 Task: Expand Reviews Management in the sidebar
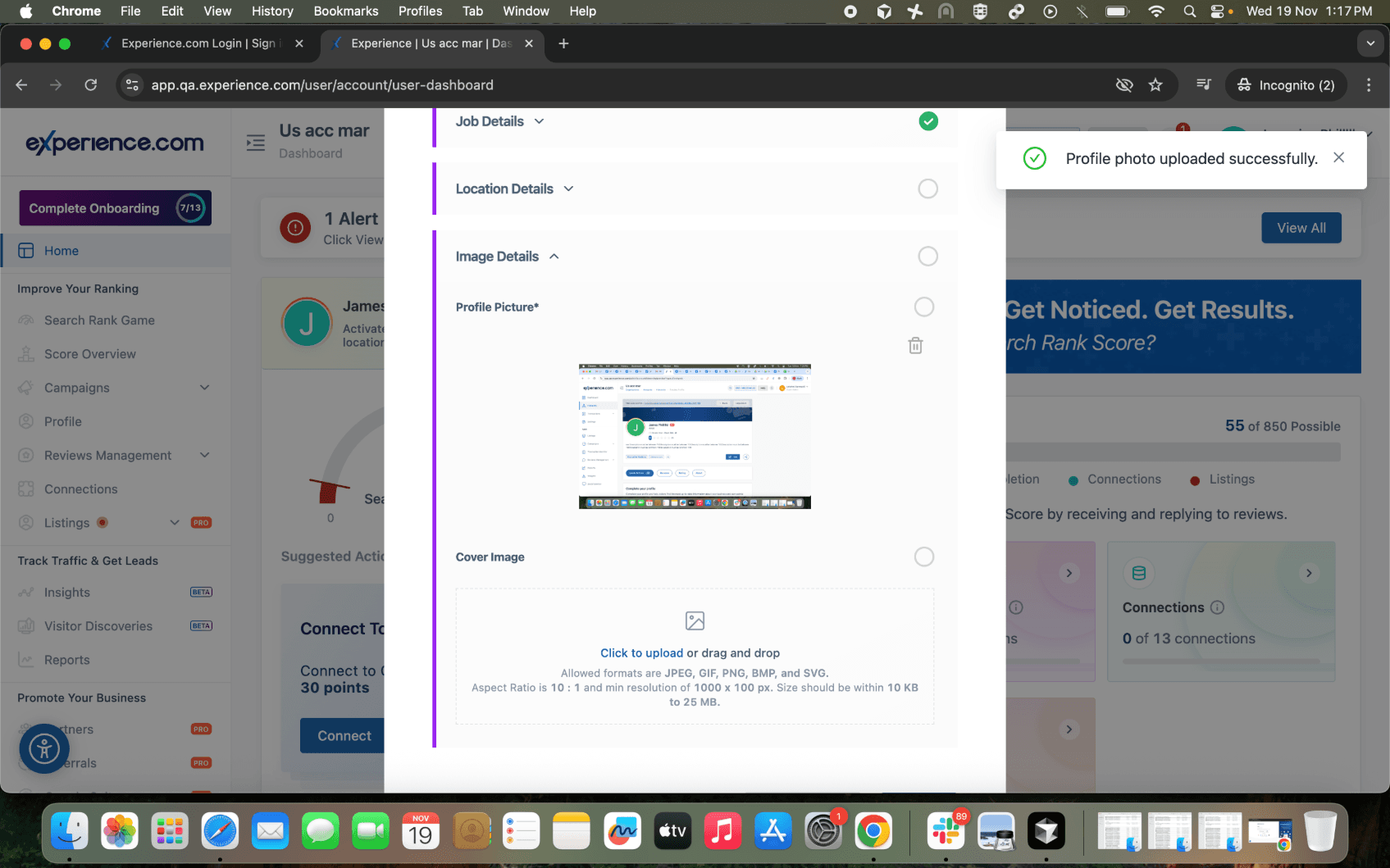pos(204,455)
